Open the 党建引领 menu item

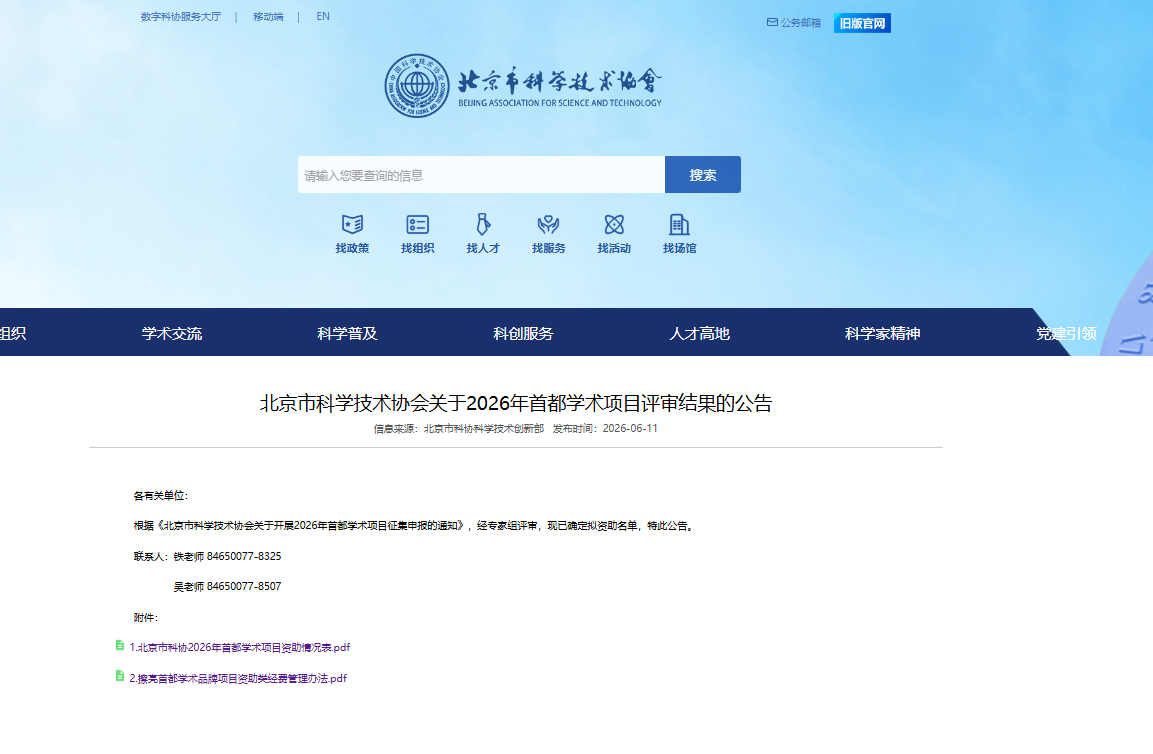click(1066, 333)
